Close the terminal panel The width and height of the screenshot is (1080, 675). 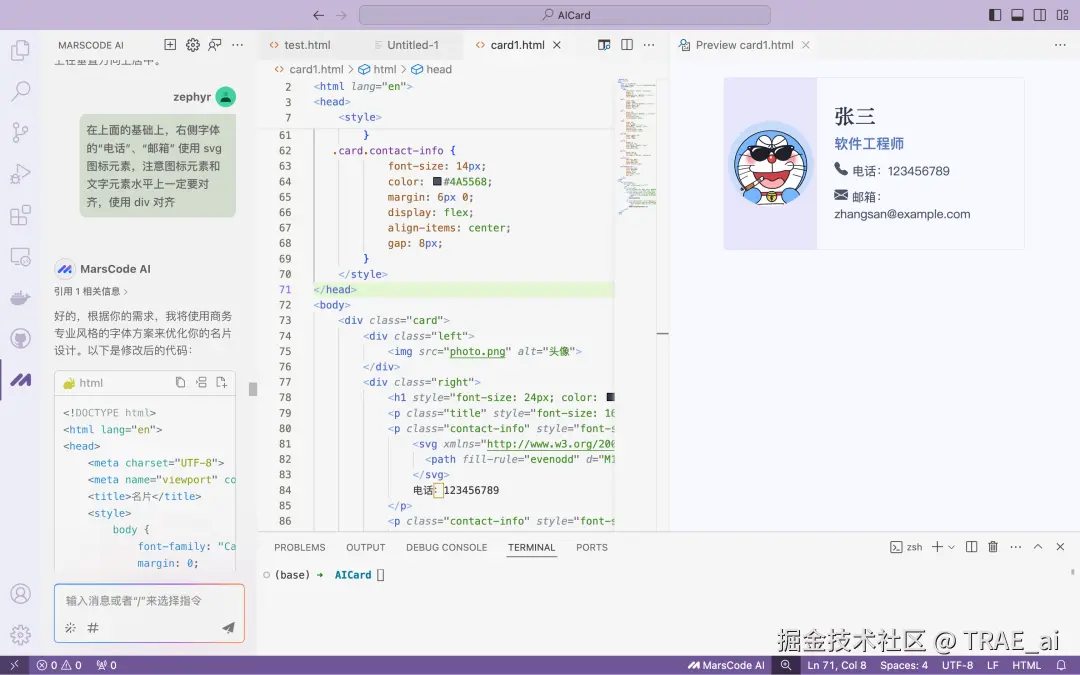pos(1061,547)
